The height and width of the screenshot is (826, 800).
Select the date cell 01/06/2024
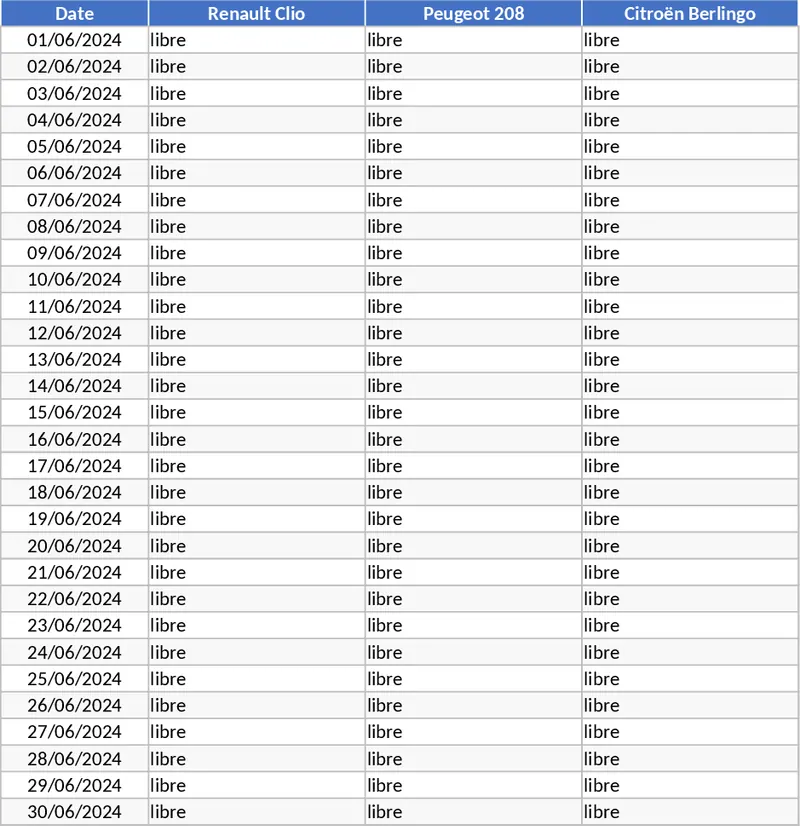tap(75, 40)
